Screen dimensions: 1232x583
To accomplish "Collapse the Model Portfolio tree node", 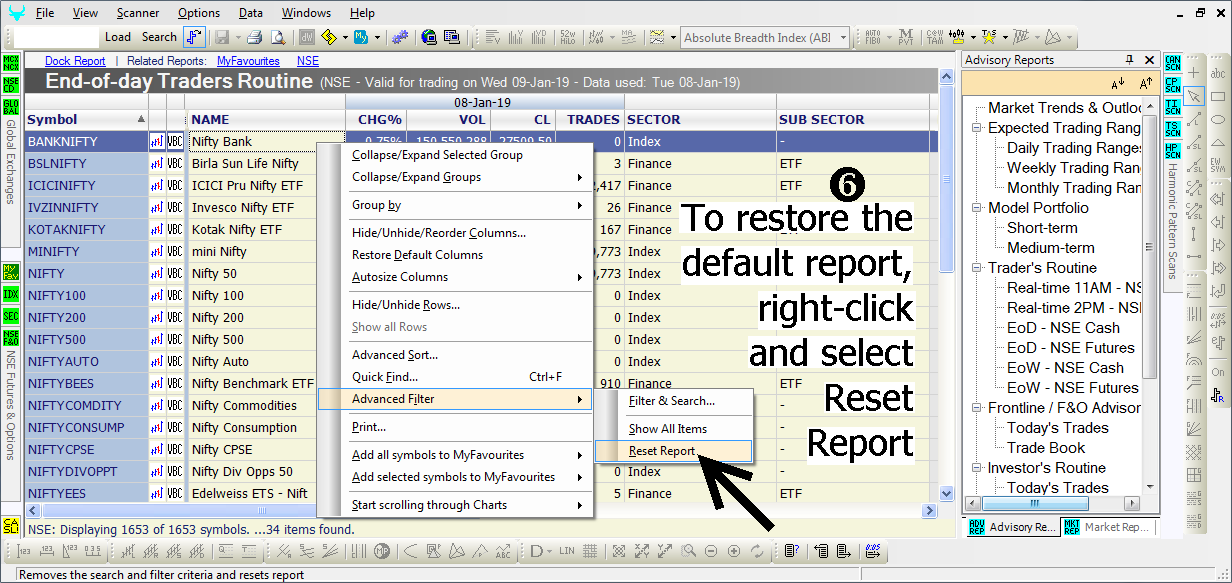I will click(x=977, y=208).
